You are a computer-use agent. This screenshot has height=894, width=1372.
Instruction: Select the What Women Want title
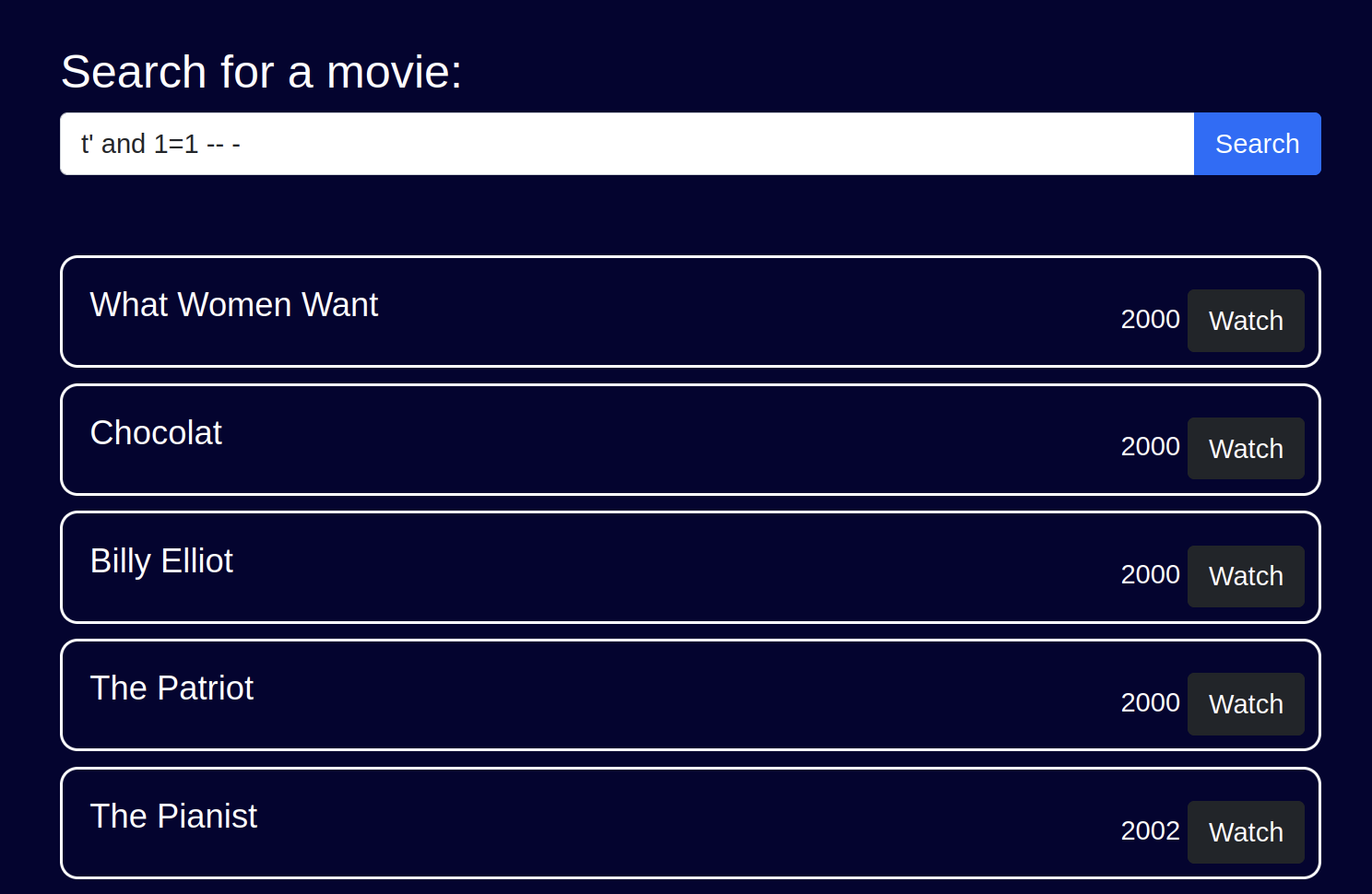click(234, 305)
